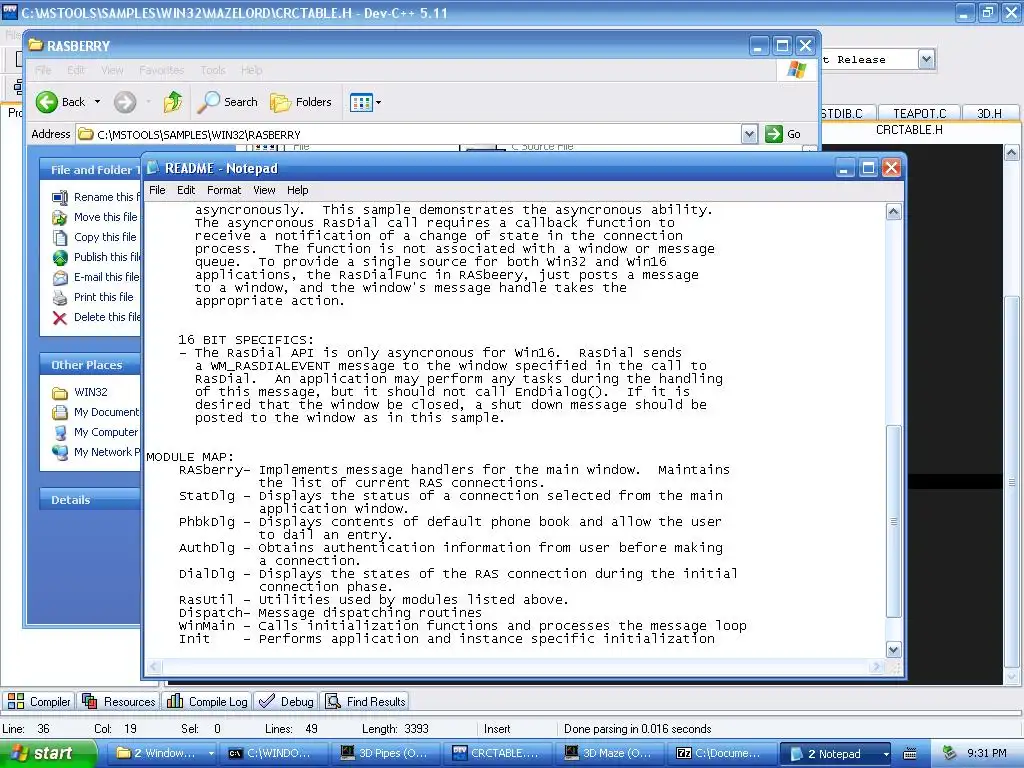This screenshot has height=768, width=1024.
Task: Open the Find Results tab
Action: pos(366,701)
